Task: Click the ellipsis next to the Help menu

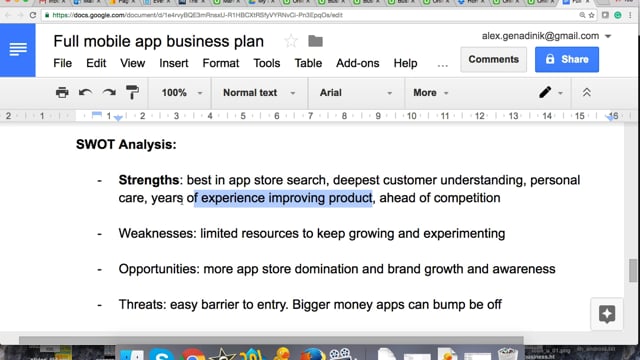Action: point(442,64)
